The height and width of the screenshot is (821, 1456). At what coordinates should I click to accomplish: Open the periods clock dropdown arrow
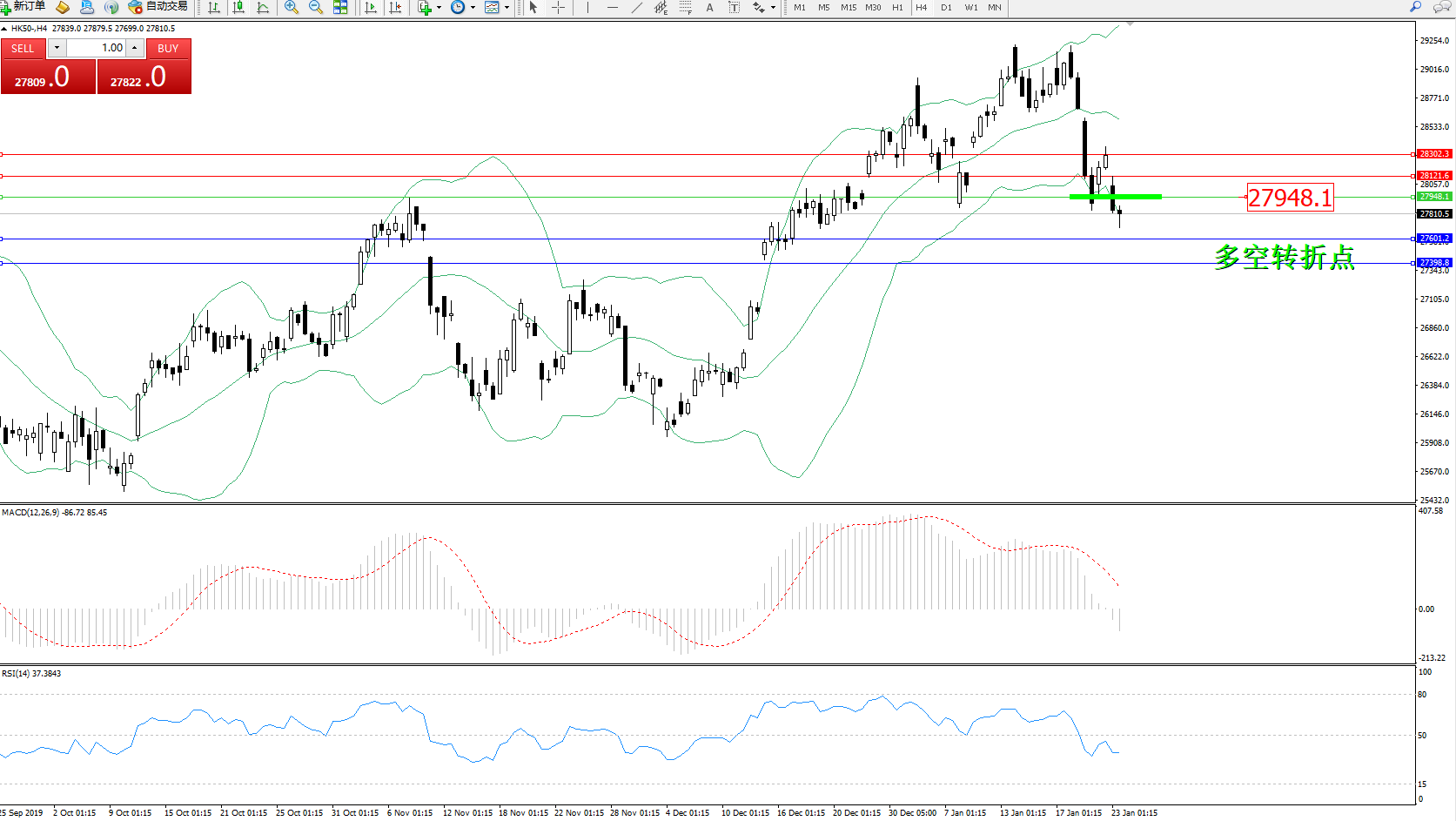point(473,7)
